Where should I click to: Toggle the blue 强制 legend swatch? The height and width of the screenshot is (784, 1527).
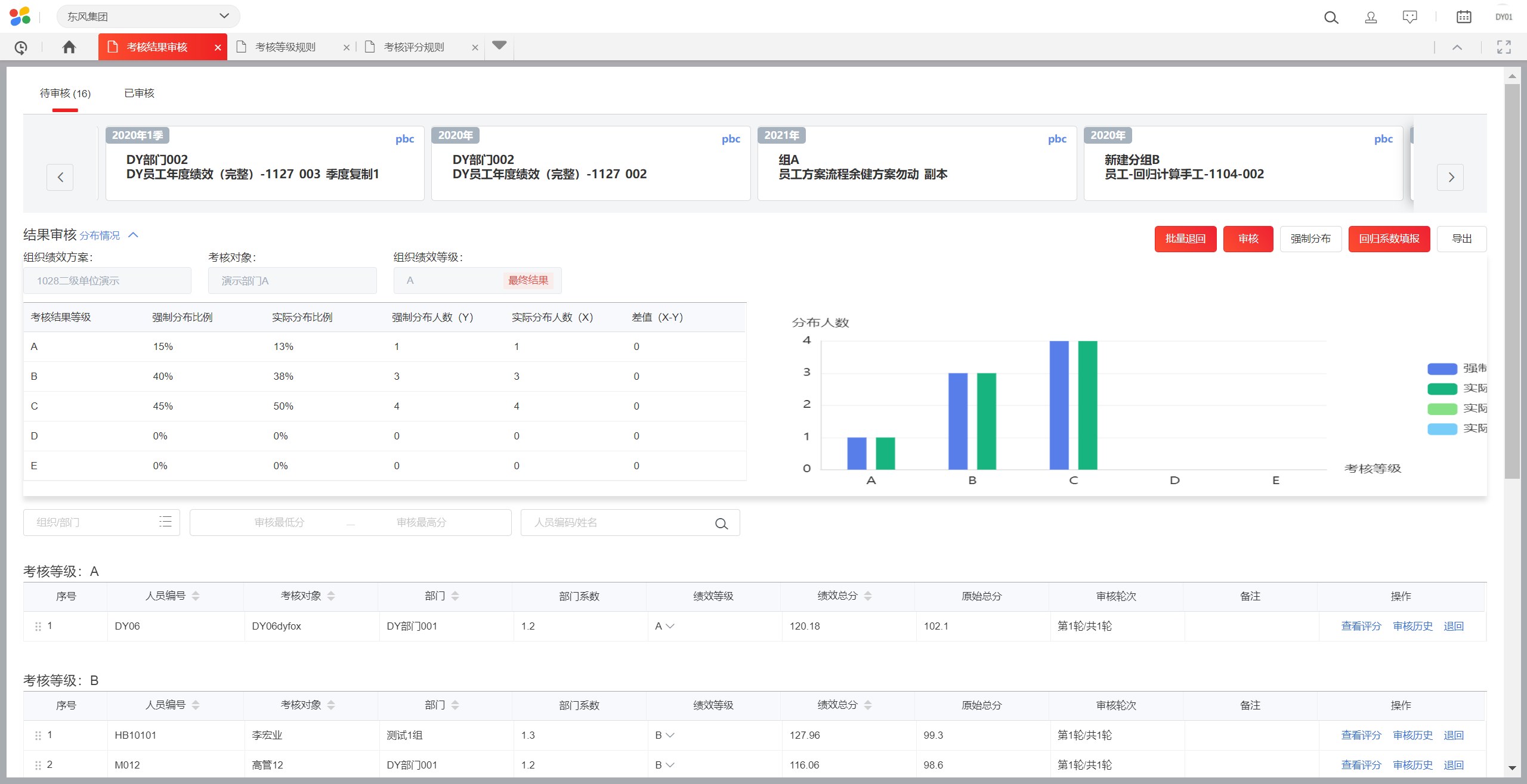(x=1442, y=369)
